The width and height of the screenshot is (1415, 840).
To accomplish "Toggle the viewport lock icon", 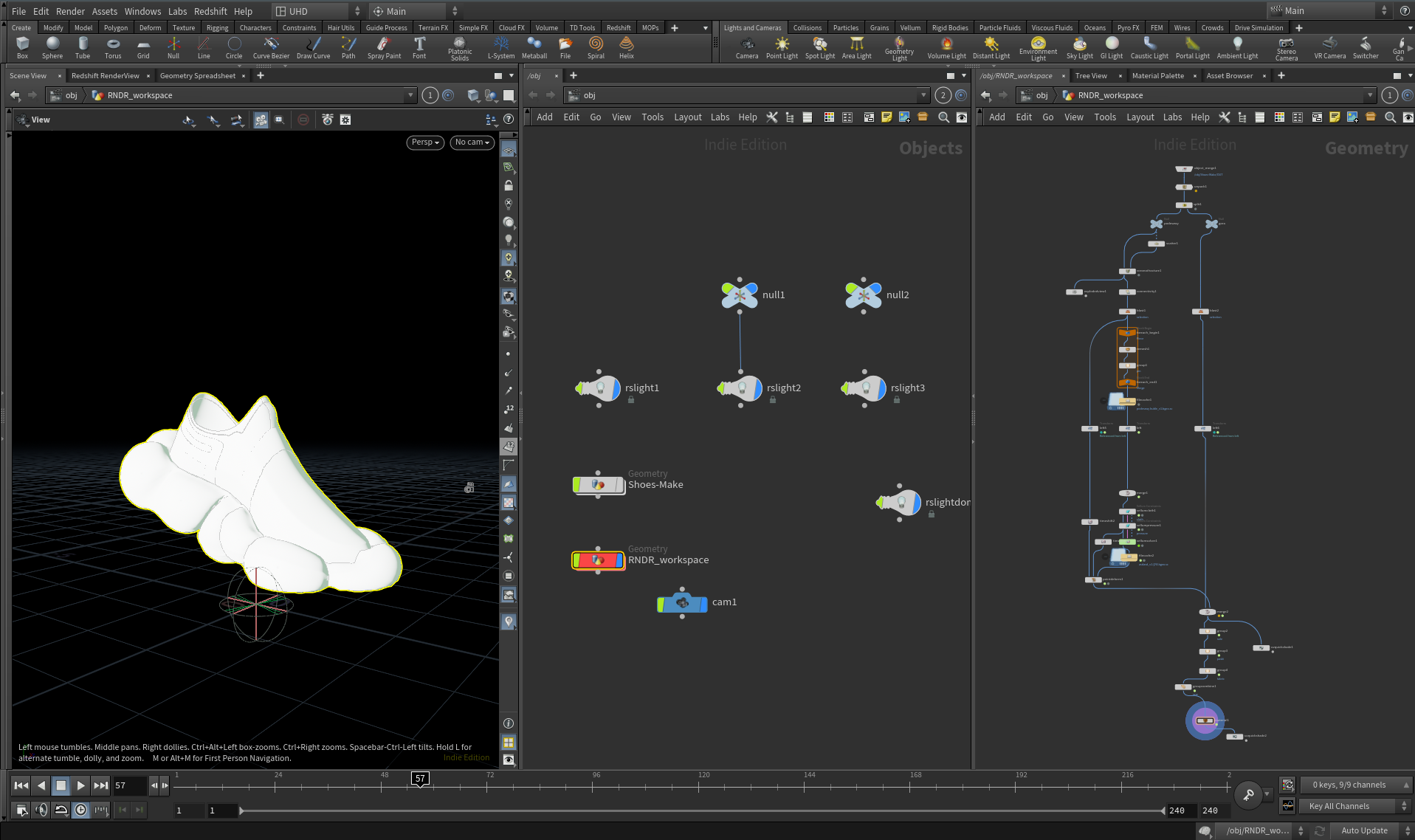I will [x=509, y=185].
